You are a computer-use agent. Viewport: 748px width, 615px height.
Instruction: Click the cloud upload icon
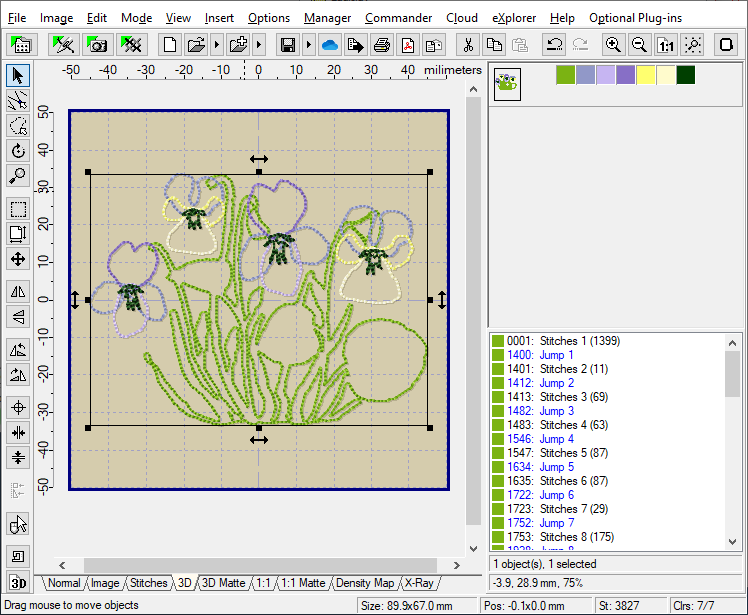(x=330, y=45)
